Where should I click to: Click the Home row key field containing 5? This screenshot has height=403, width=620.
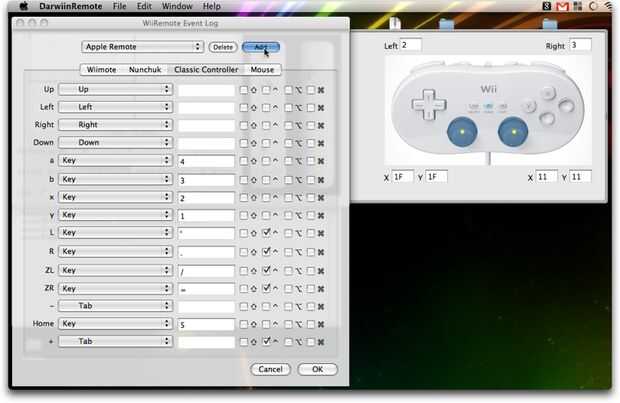click(x=206, y=325)
